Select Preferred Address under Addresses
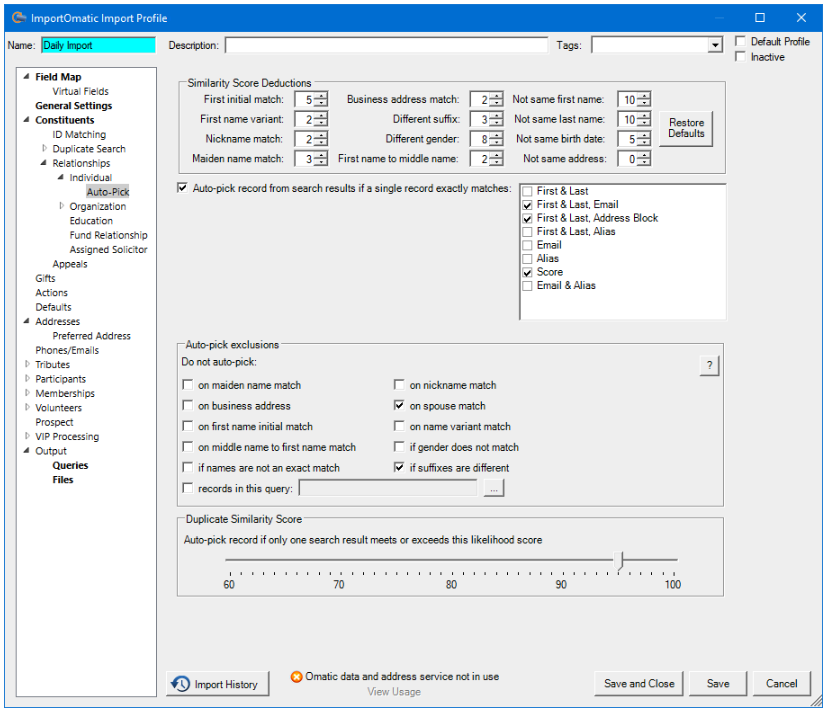The width and height of the screenshot is (828, 713). coord(91,336)
